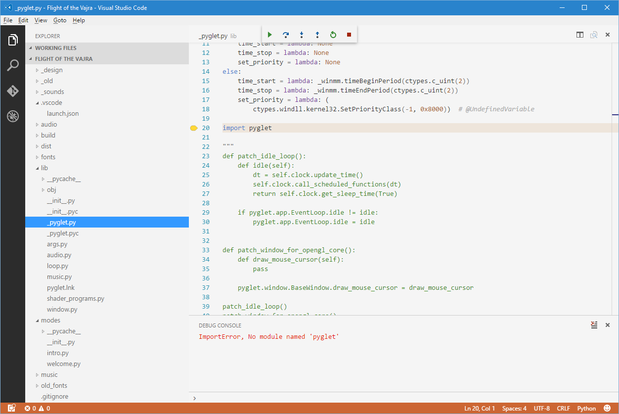Click the open changes icon in editor
This screenshot has height=414, width=619.
pos(594,35)
